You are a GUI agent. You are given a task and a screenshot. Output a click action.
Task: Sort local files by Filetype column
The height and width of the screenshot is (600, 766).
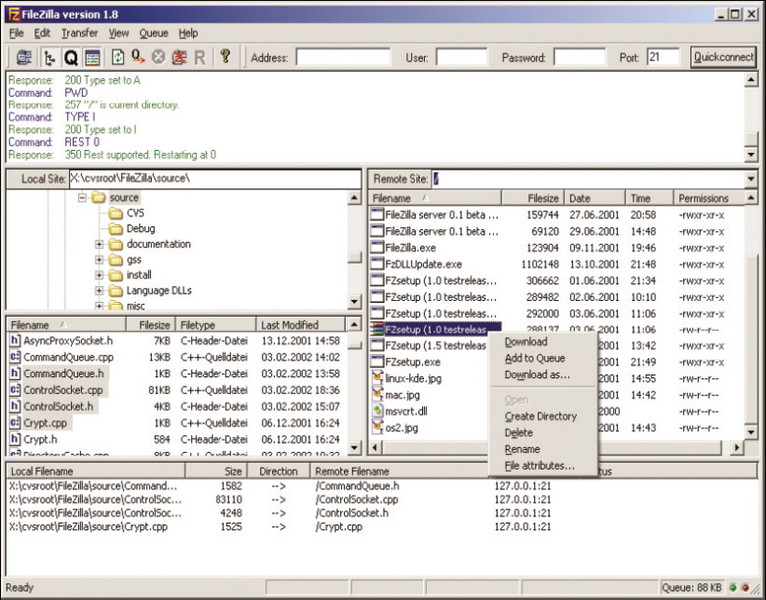(x=215, y=325)
